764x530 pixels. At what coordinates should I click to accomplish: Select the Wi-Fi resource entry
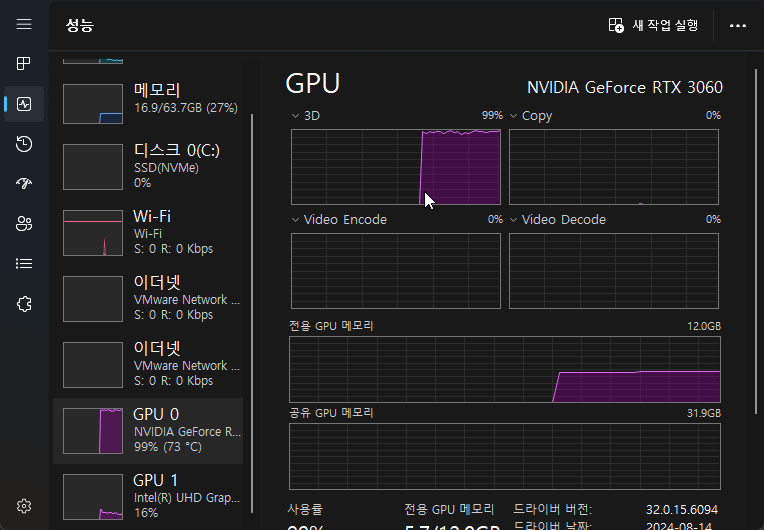tap(148, 232)
